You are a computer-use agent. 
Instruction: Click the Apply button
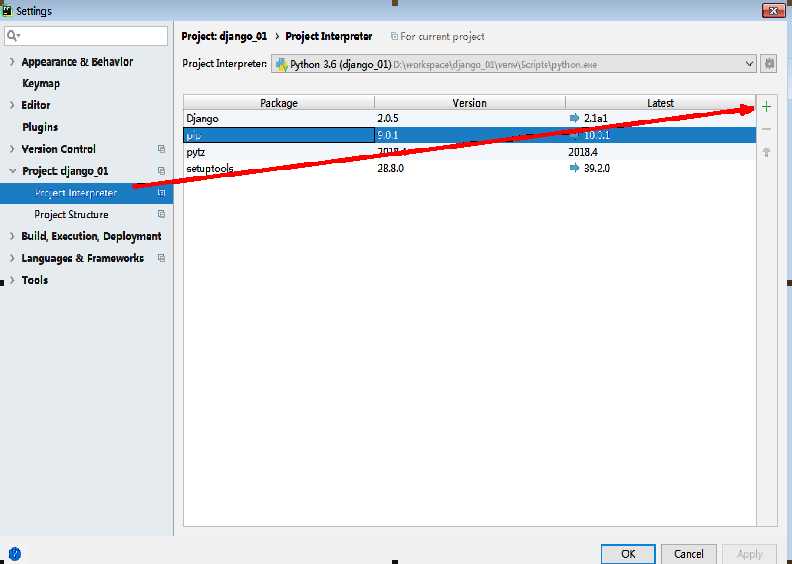coord(750,554)
